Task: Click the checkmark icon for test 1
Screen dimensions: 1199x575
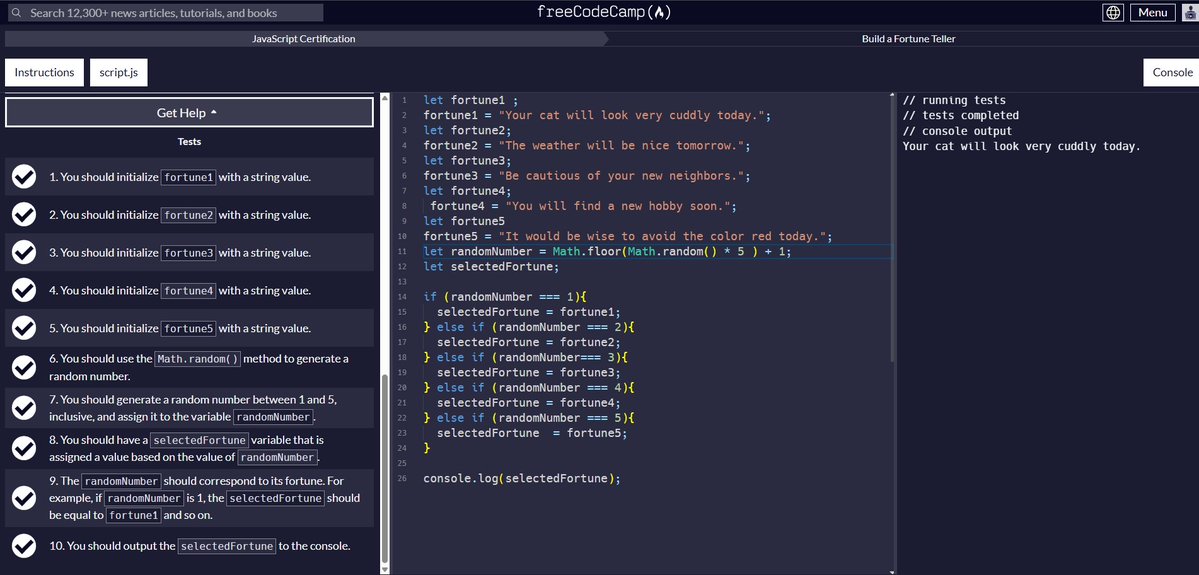Action: [24, 177]
